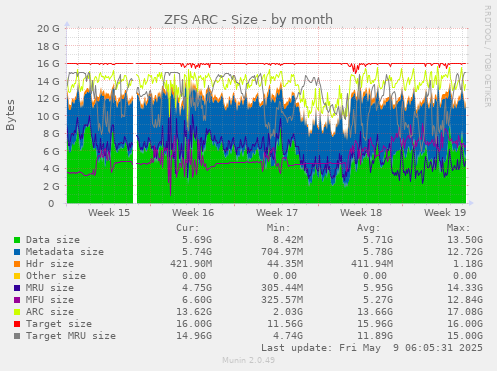The image size is (497, 371).
Task: Select the 'MFU size' legend label
Action: [50, 300]
